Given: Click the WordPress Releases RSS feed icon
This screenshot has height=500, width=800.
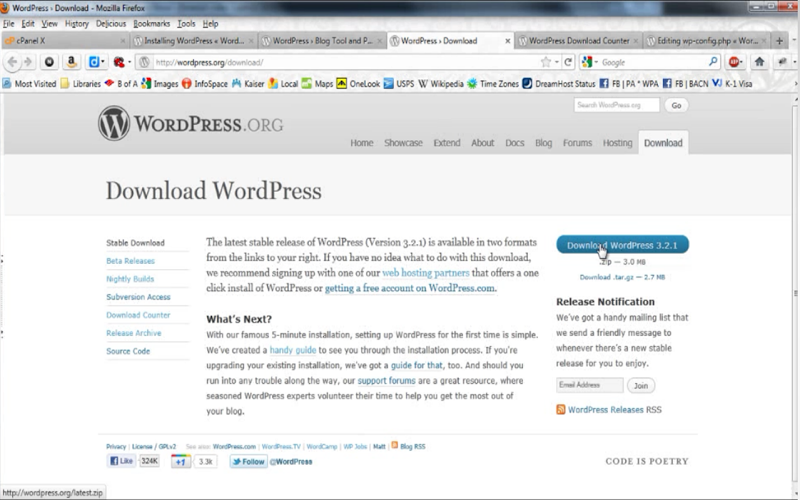Looking at the screenshot, I should [x=561, y=410].
